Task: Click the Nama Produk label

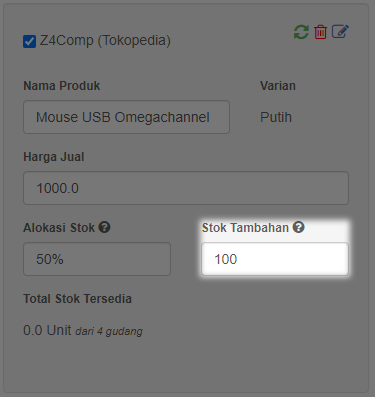Action: (x=62, y=86)
